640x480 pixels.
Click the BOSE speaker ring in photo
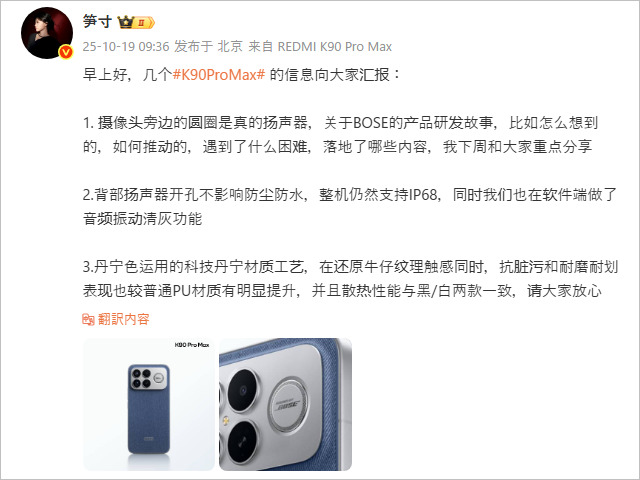[289, 405]
